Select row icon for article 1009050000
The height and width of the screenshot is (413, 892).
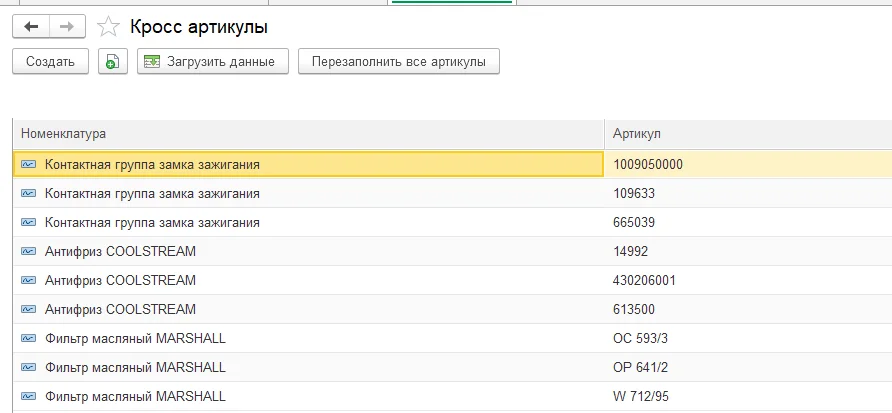(28, 164)
